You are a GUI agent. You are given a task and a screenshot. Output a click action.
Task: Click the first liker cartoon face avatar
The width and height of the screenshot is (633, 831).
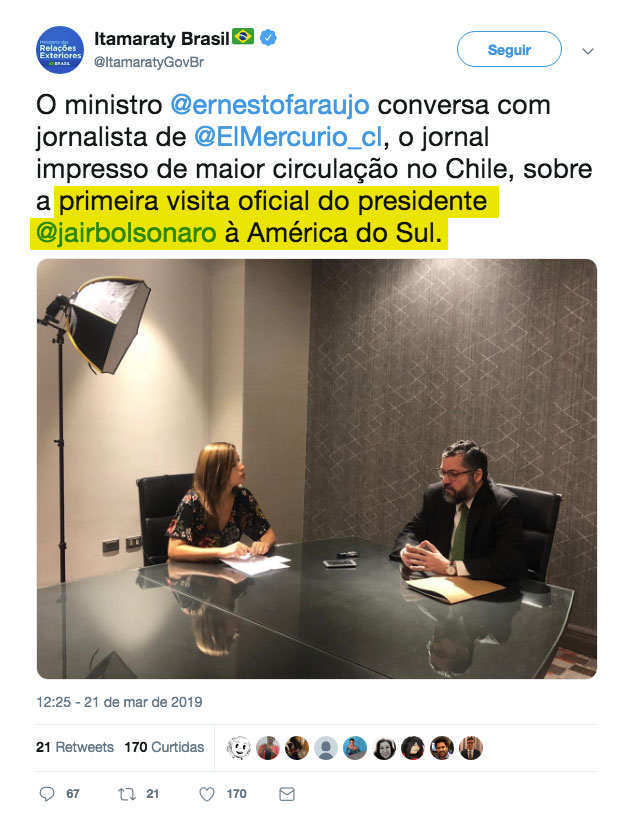[x=239, y=748]
